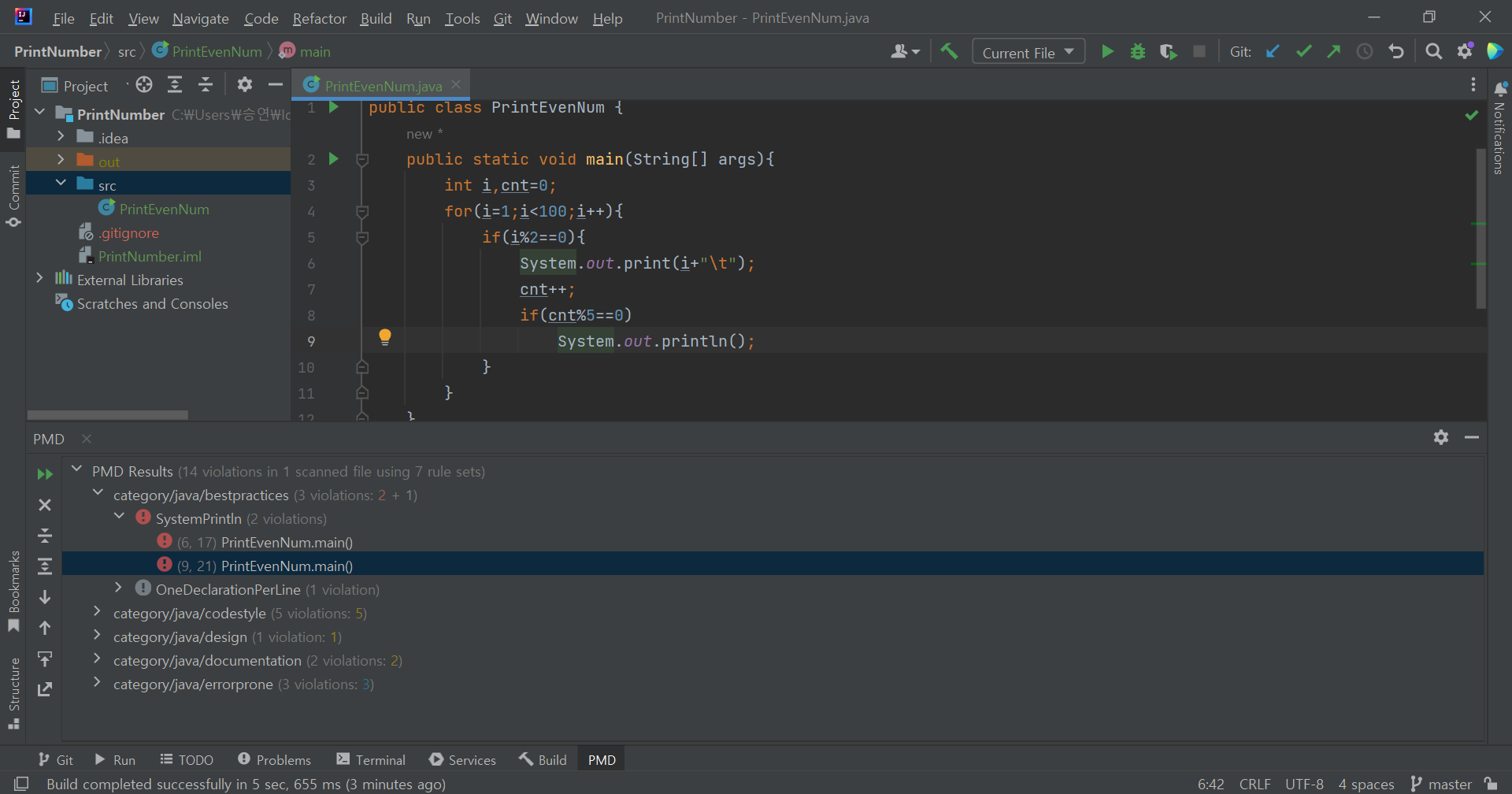This screenshot has width=1512, height=794.
Task: Click the Git Push arrow icon
Action: [1334, 52]
